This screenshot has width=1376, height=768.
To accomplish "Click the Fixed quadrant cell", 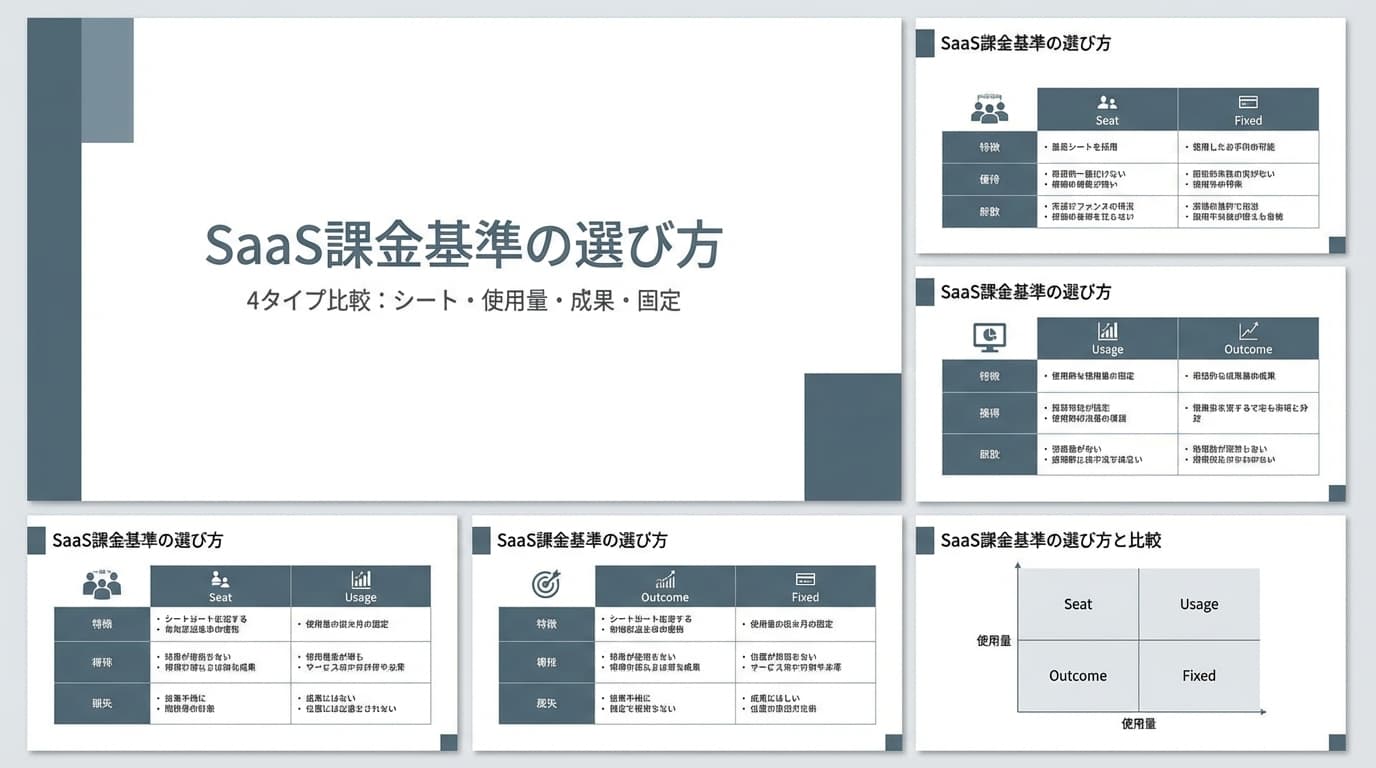I will (x=1200, y=675).
